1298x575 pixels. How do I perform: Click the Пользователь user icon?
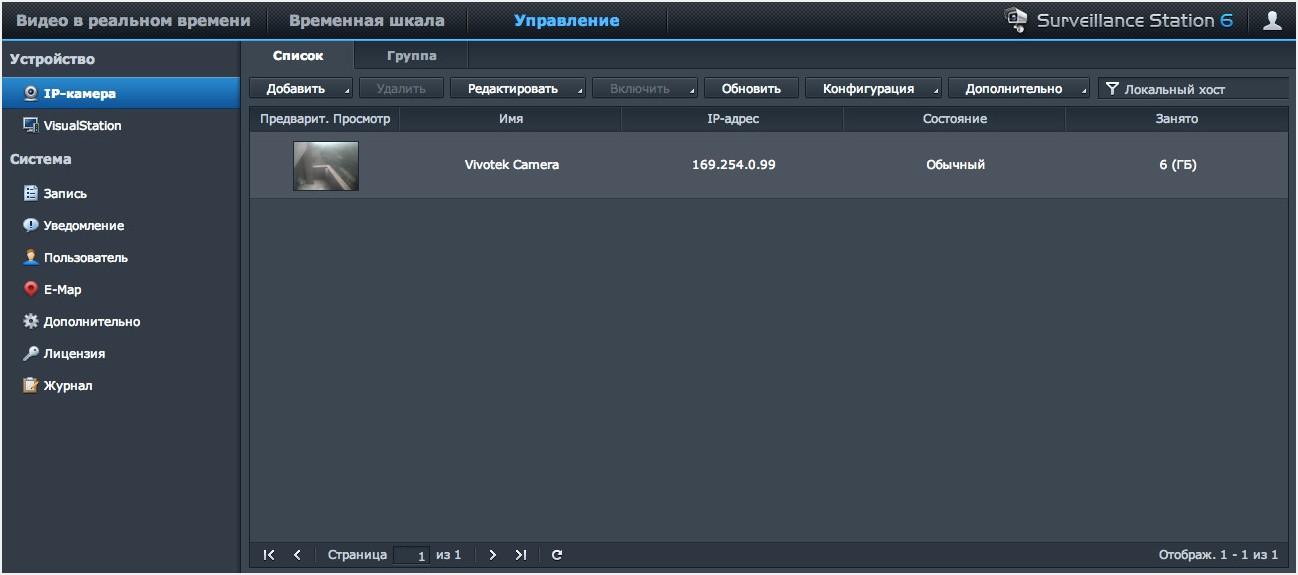[31, 257]
